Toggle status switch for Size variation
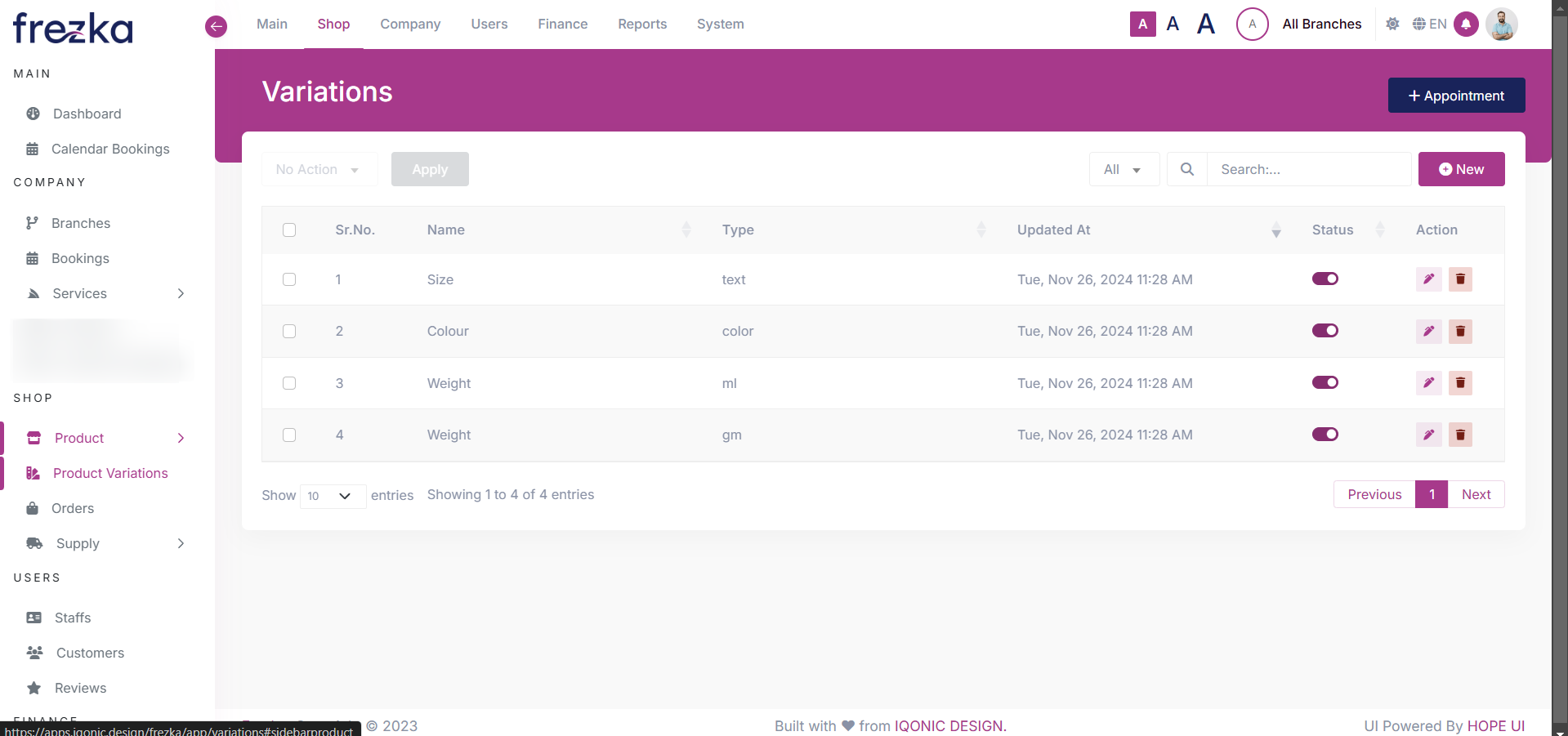This screenshot has height=736, width=1568. point(1325,279)
